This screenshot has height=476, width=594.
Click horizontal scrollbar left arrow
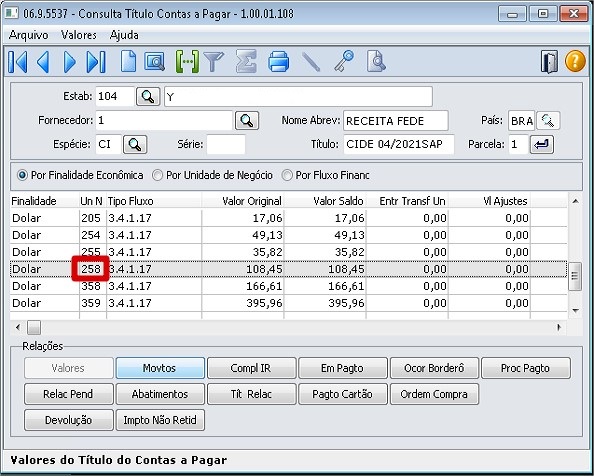[x=18, y=328]
